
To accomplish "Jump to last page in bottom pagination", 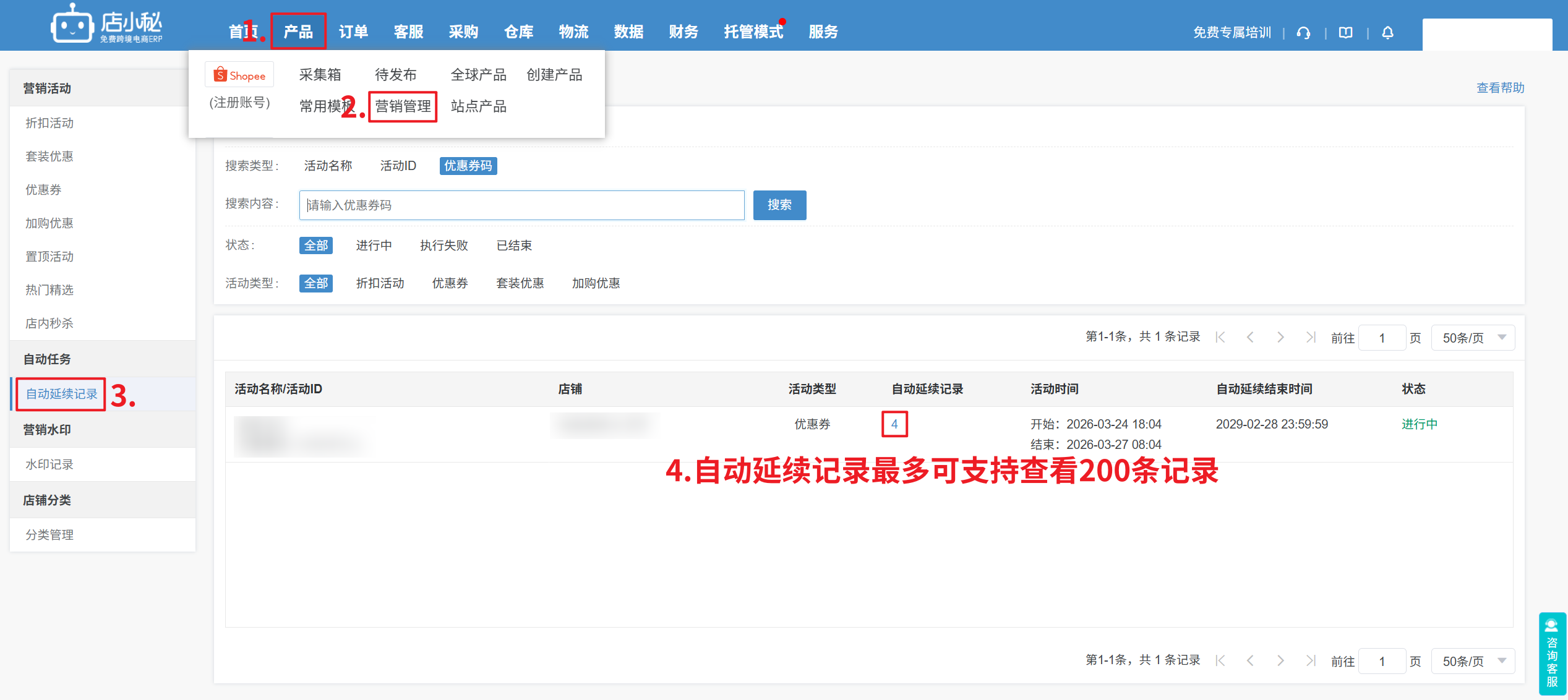I will pos(1310,661).
